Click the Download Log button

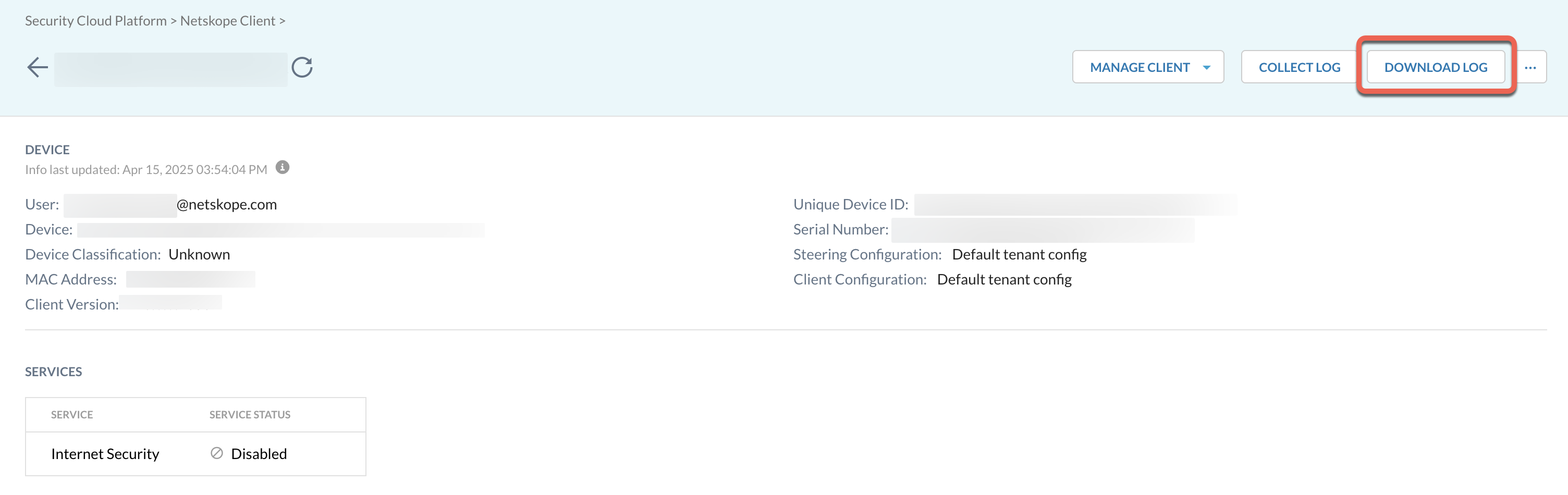tap(1436, 67)
